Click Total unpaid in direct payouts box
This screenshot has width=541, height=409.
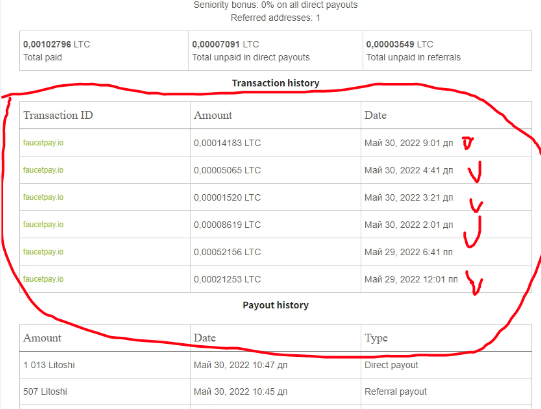click(x=275, y=51)
